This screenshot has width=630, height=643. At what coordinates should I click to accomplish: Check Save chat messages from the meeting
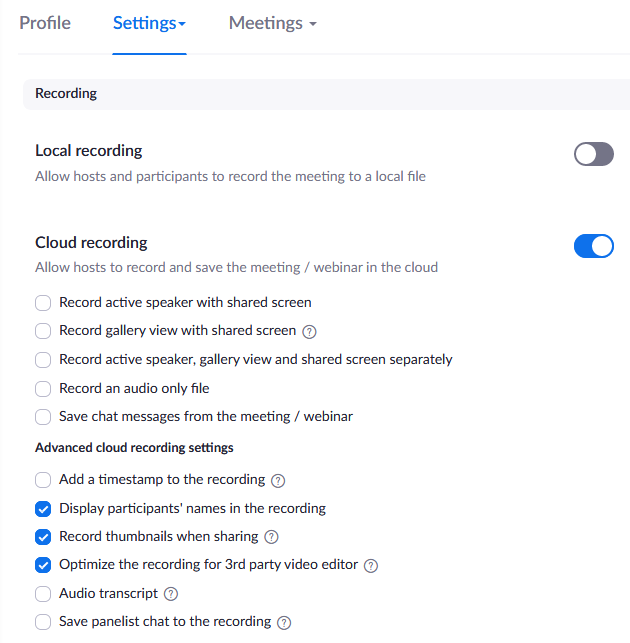43,416
